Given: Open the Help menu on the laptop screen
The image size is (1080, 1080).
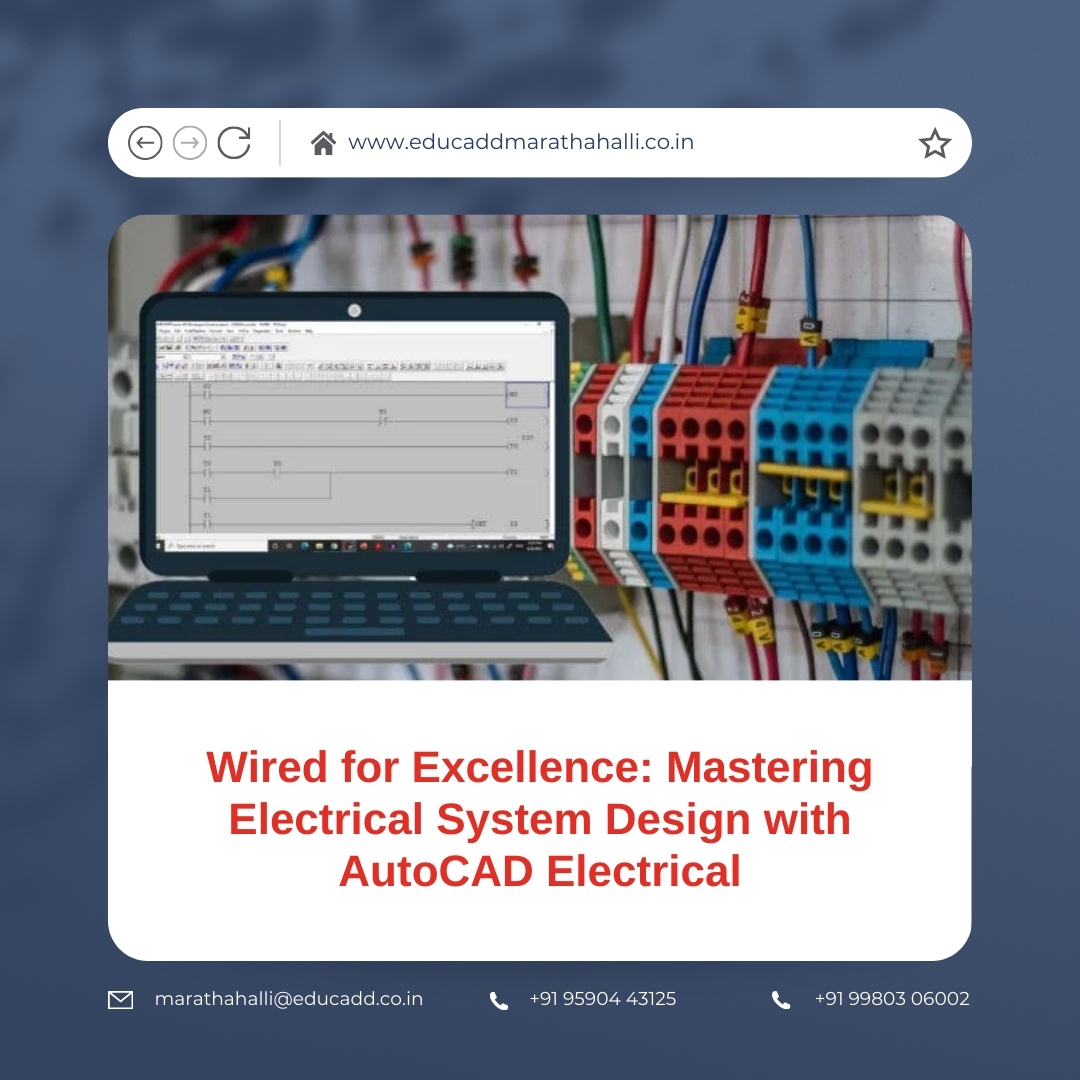Looking at the screenshot, I should [x=309, y=331].
